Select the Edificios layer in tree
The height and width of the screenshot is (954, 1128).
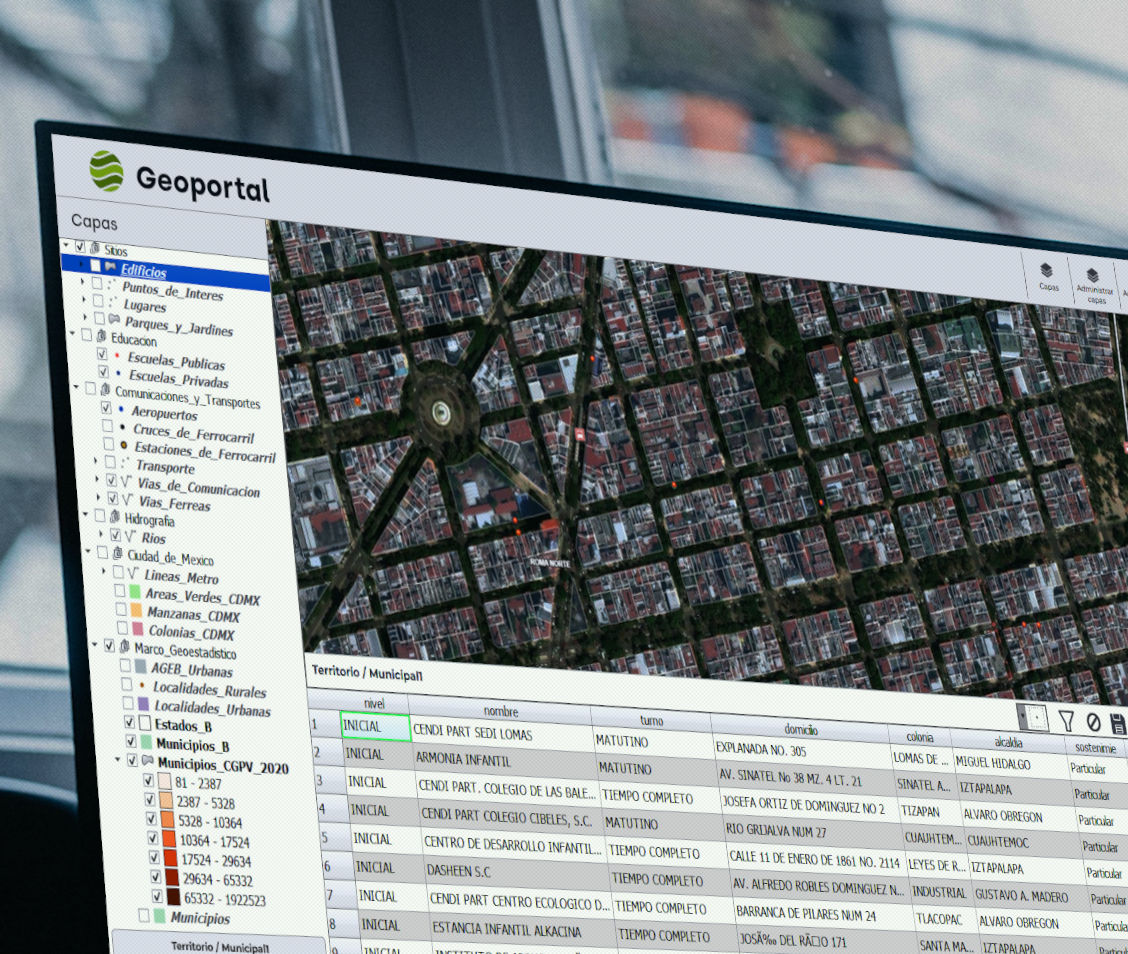[143, 271]
